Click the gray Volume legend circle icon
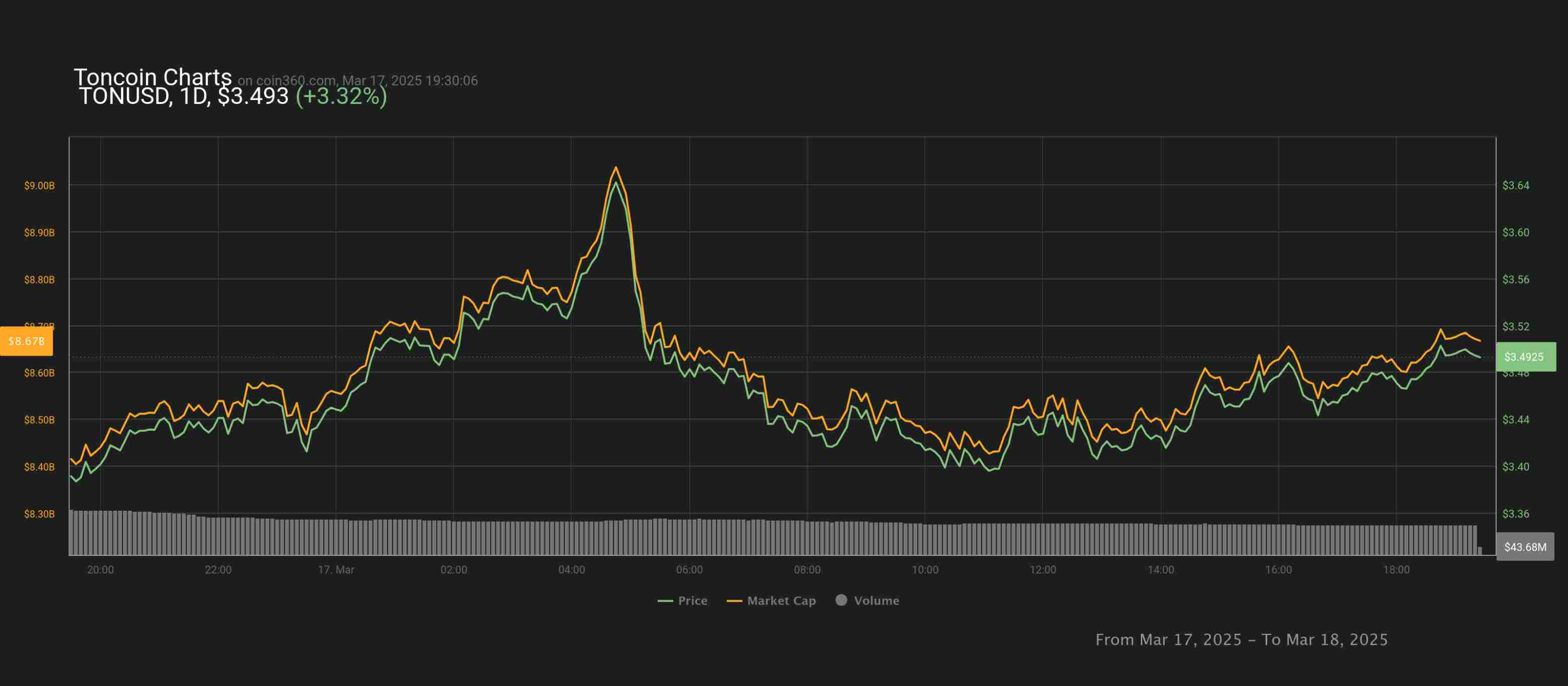This screenshot has height=686, width=1568. 841,600
